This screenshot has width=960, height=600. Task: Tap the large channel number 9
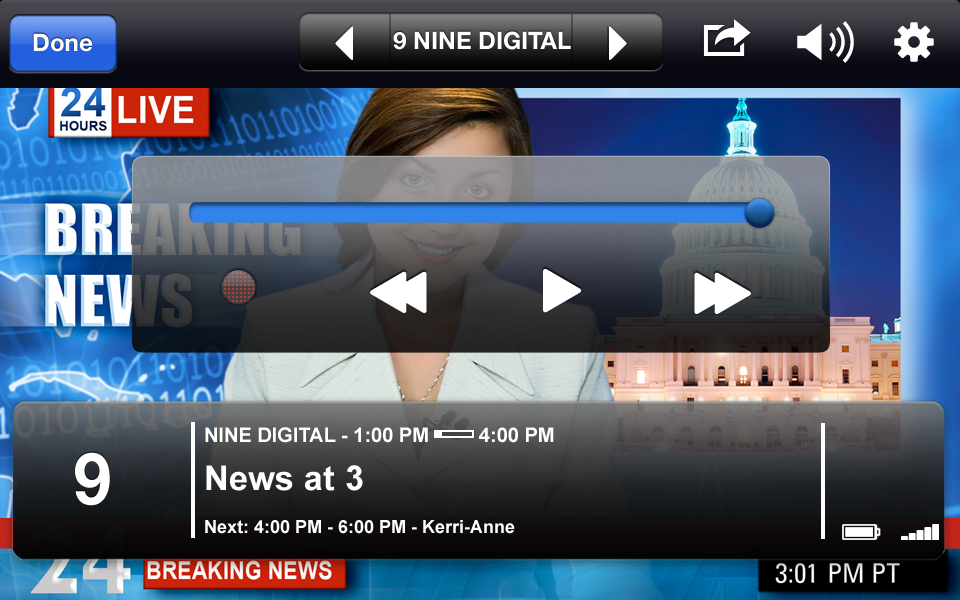point(92,479)
